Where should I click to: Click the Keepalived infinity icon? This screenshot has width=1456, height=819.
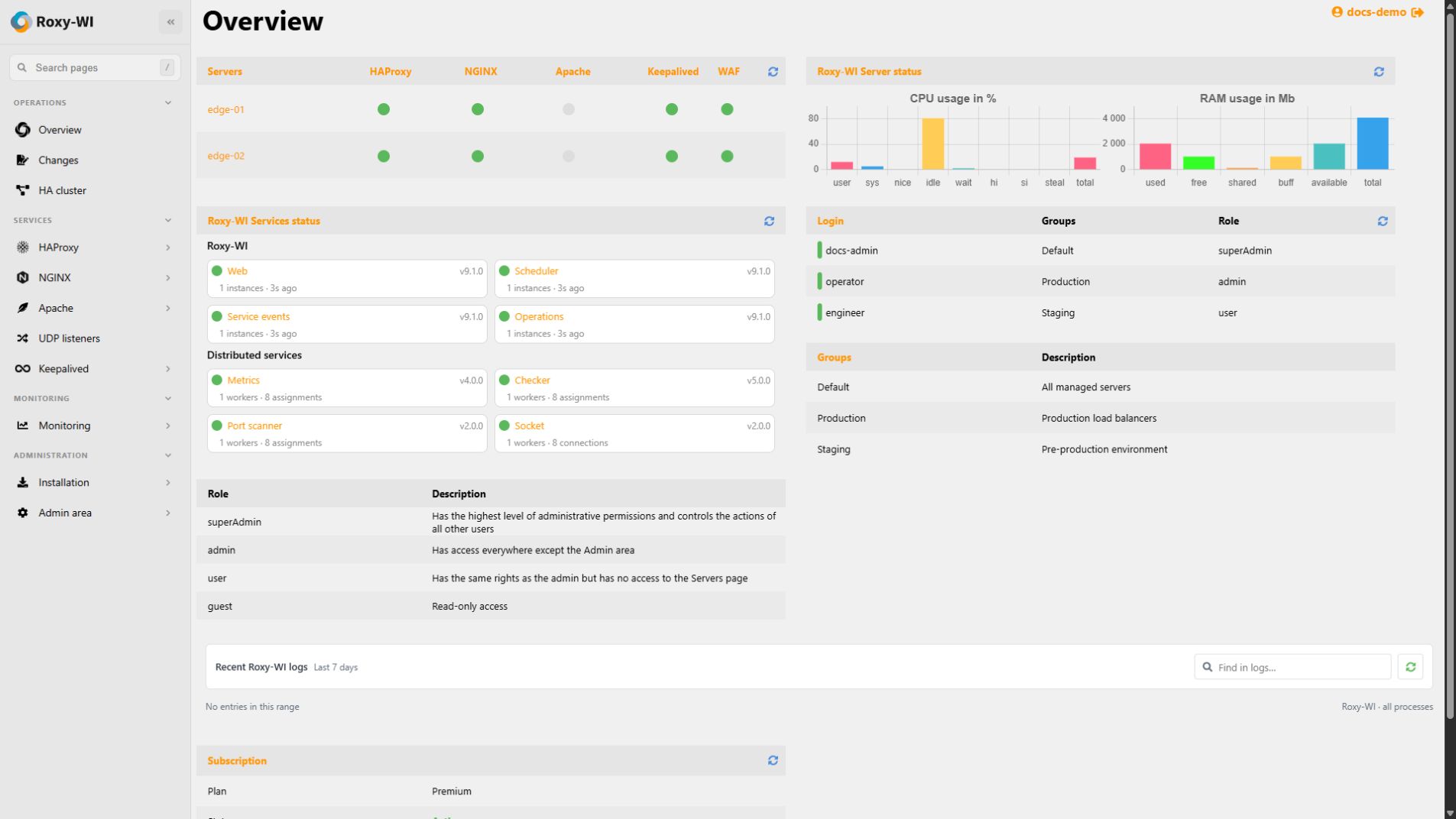[x=23, y=368]
